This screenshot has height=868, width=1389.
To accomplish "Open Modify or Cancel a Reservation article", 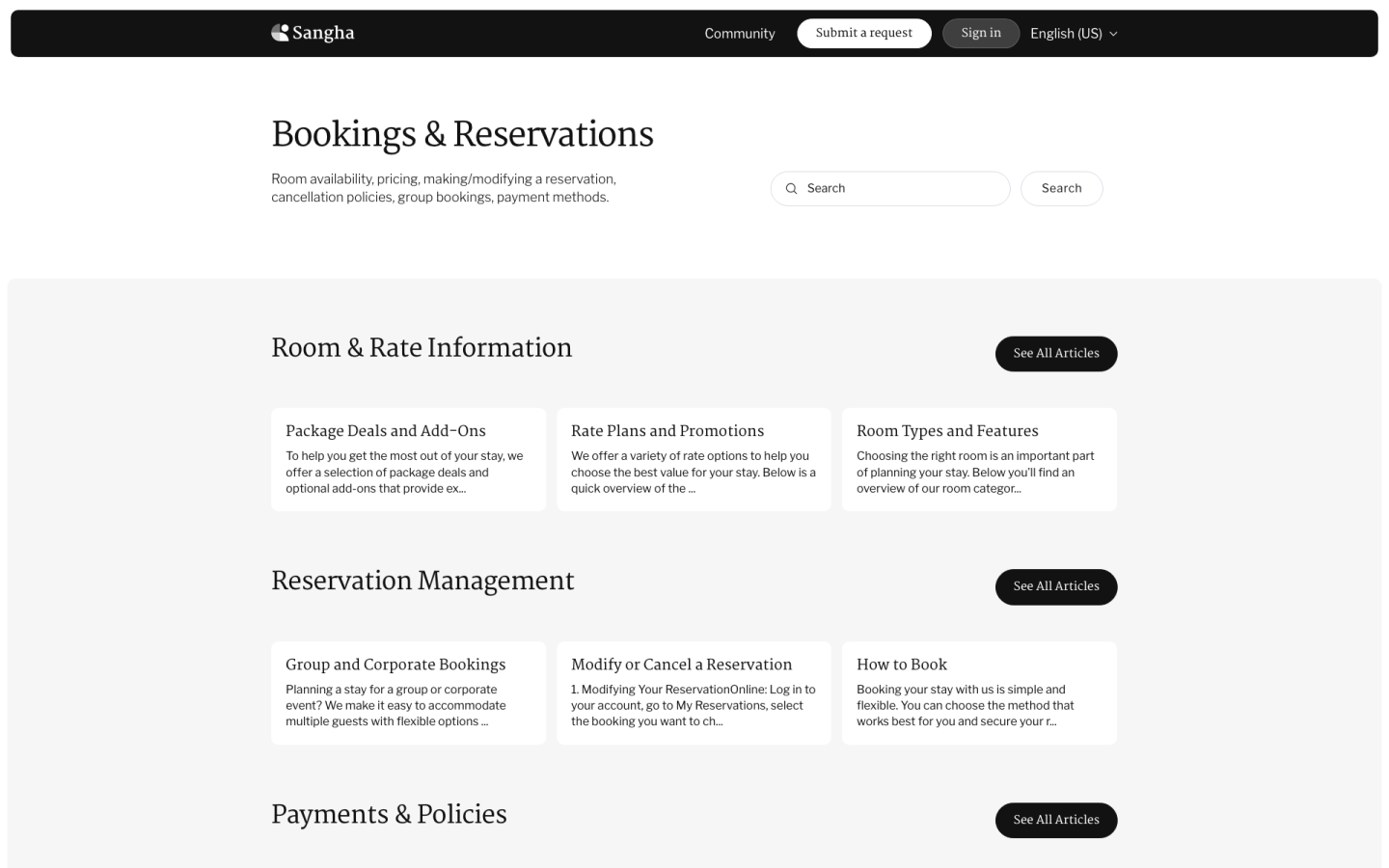I will pos(681,665).
